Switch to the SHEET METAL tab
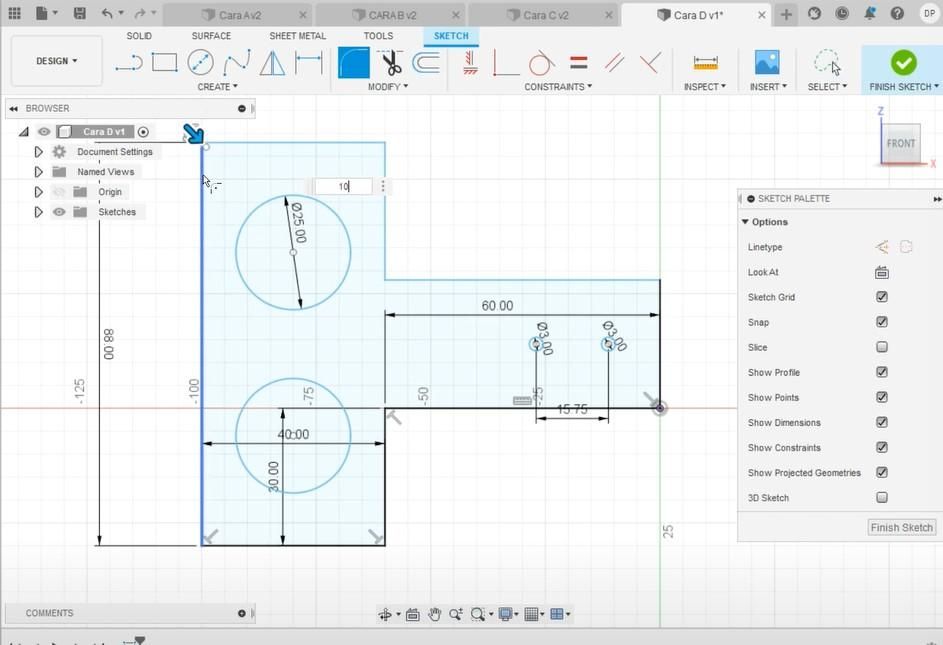The height and width of the screenshot is (645, 943). click(298, 35)
